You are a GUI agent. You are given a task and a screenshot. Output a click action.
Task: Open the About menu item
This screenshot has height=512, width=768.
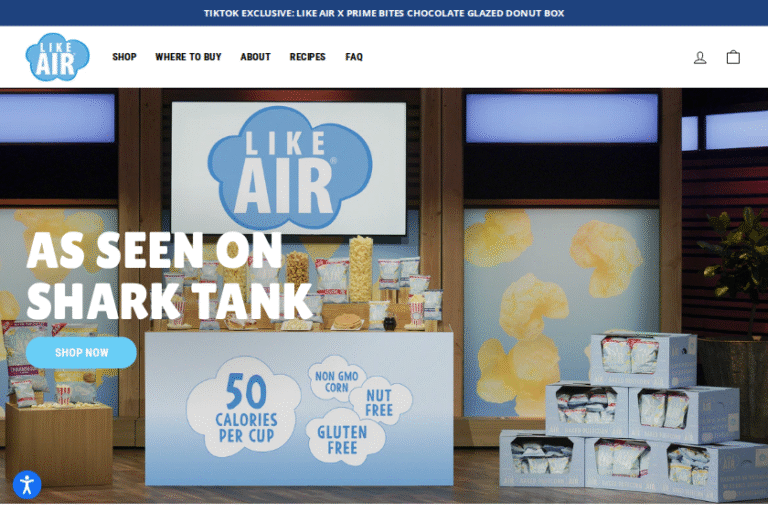click(255, 57)
